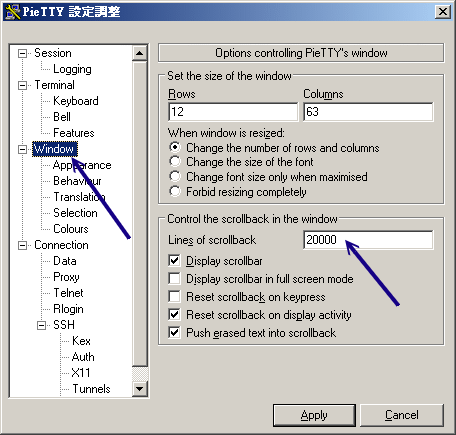
Task: Click the PieTTY title bar icon
Action: pos(13,12)
